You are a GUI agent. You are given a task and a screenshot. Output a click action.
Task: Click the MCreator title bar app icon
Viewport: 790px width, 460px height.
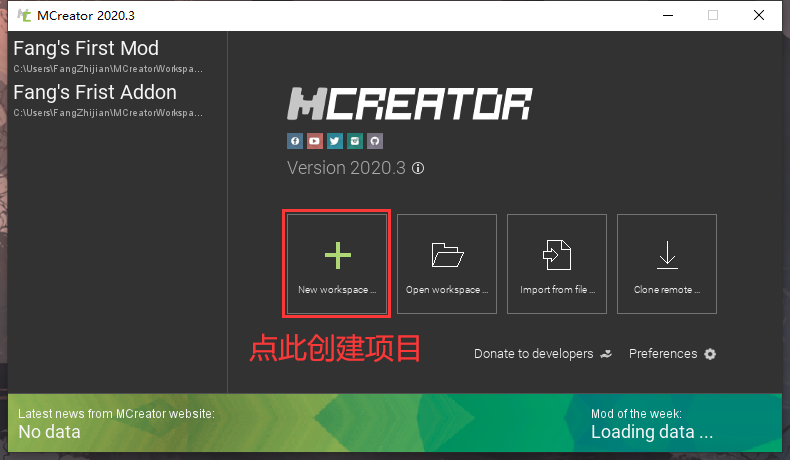24,15
